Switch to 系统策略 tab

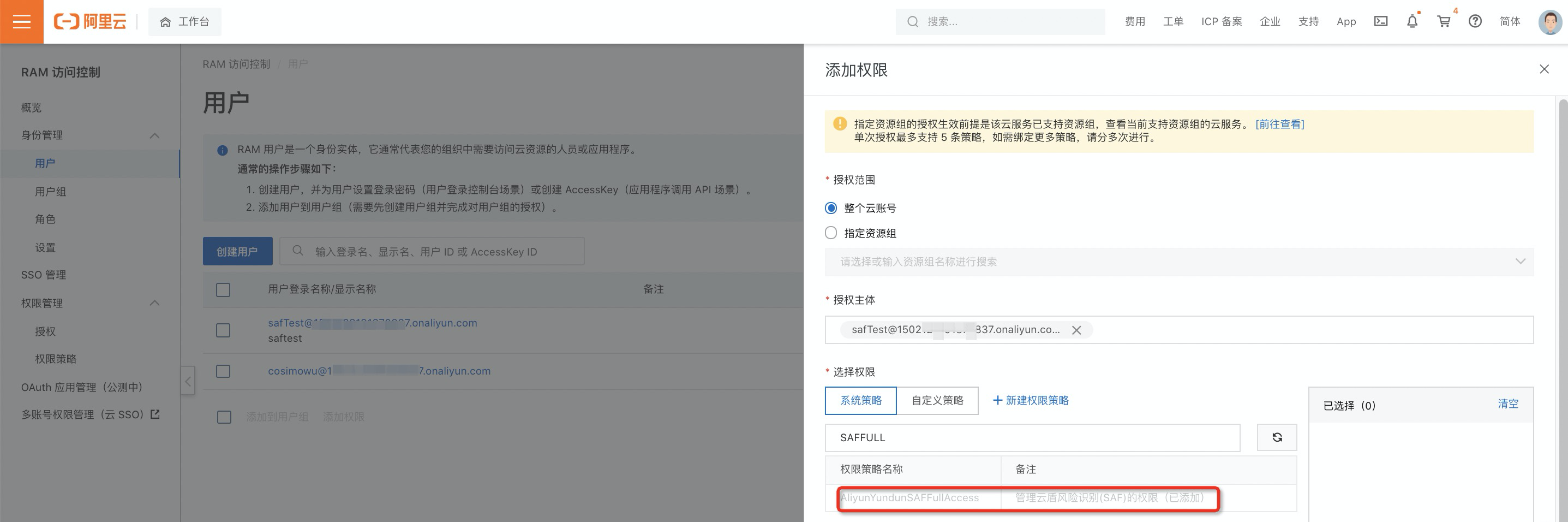click(861, 401)
